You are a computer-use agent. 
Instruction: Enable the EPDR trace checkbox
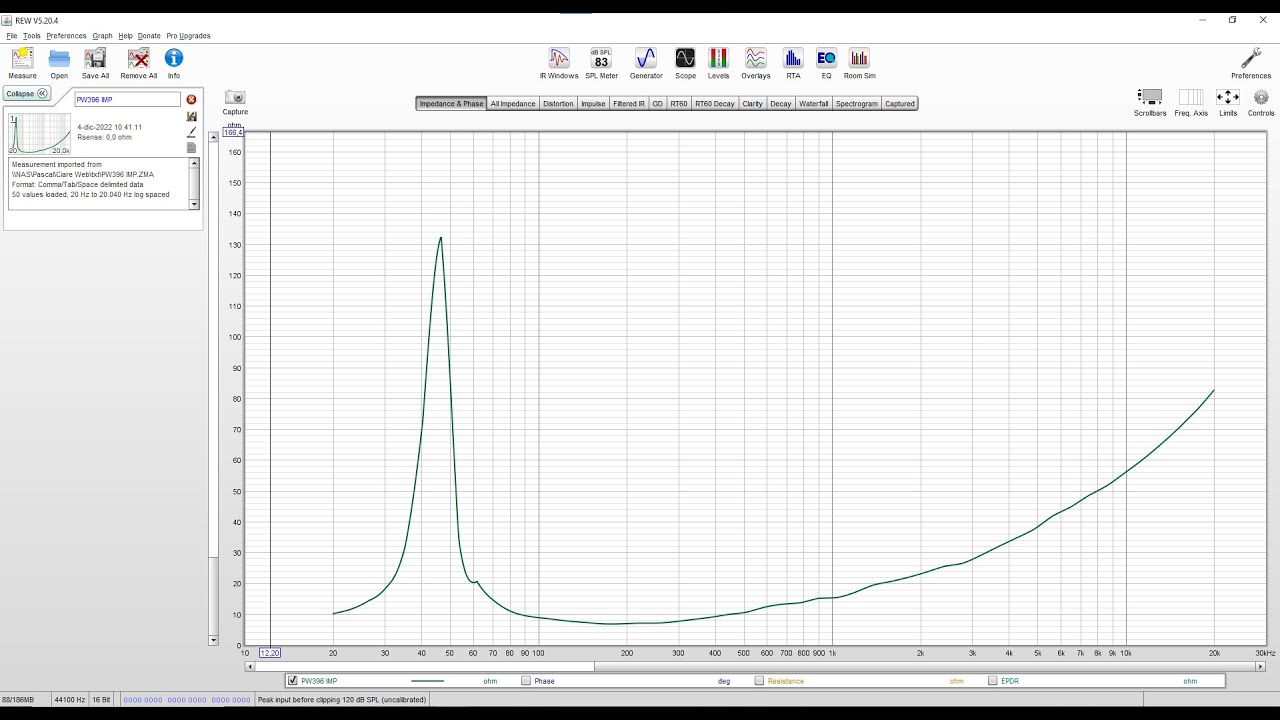click(x=992, y=681)
